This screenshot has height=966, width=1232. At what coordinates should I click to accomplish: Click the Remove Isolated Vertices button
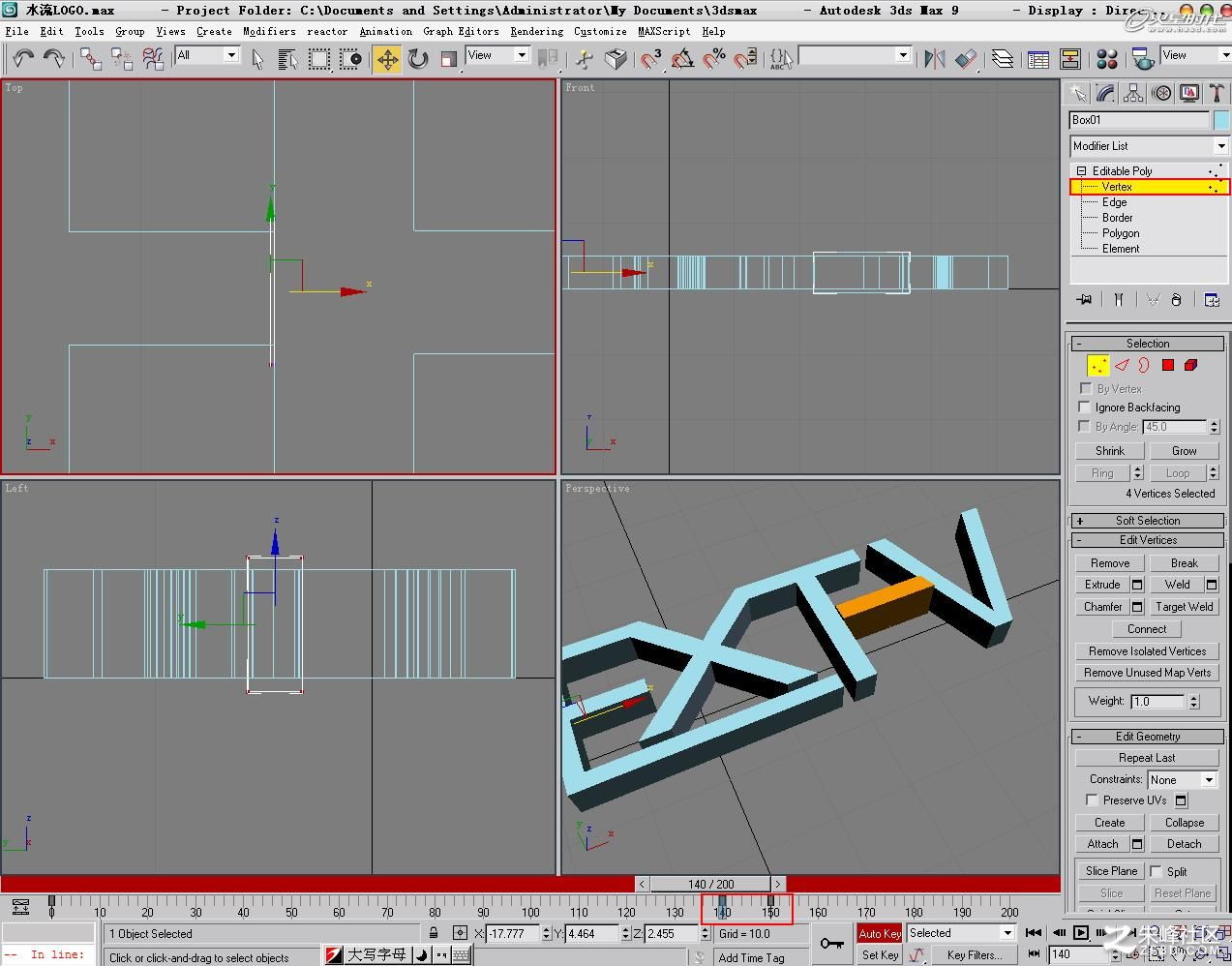1147,651
